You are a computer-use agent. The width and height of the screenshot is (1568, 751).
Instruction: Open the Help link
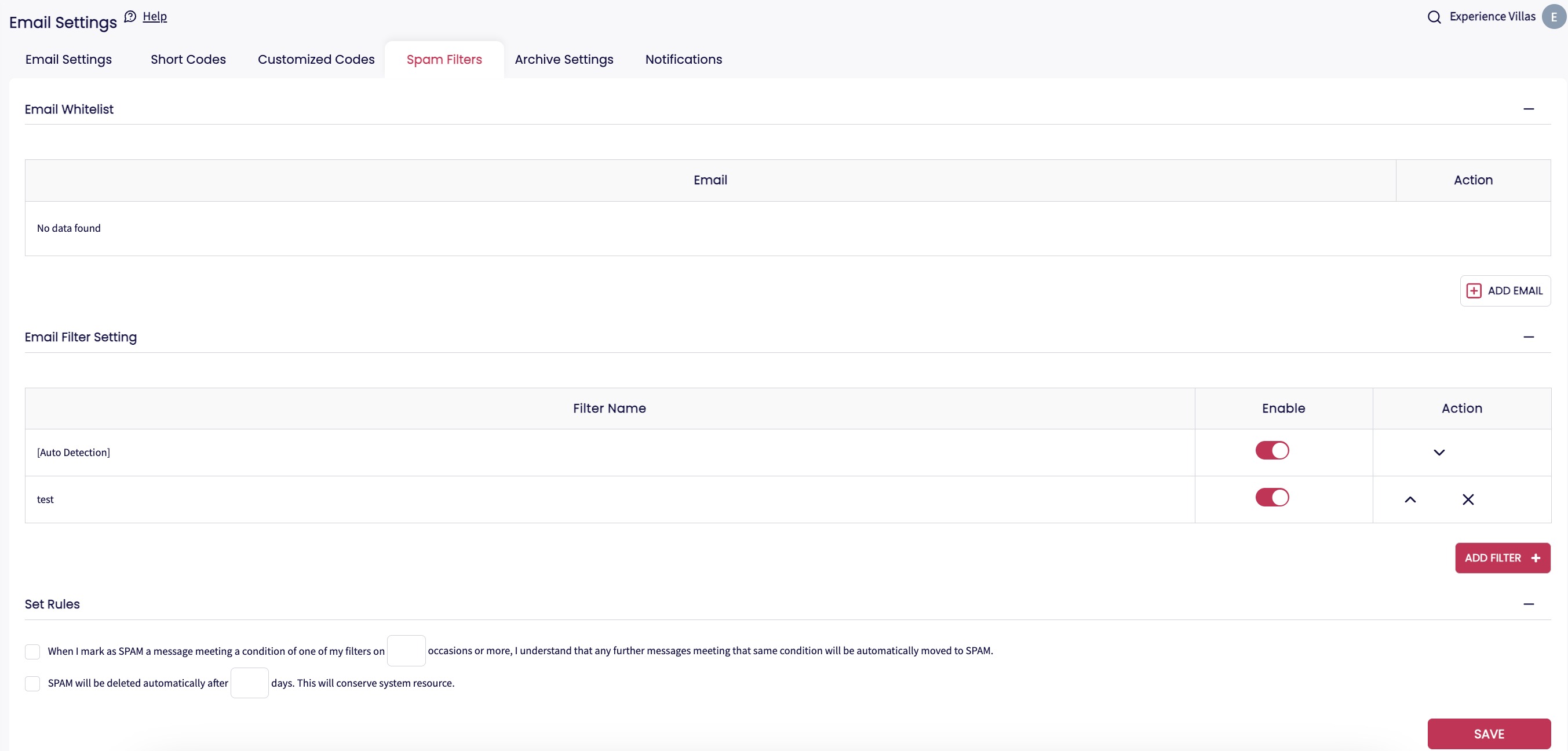155,16
